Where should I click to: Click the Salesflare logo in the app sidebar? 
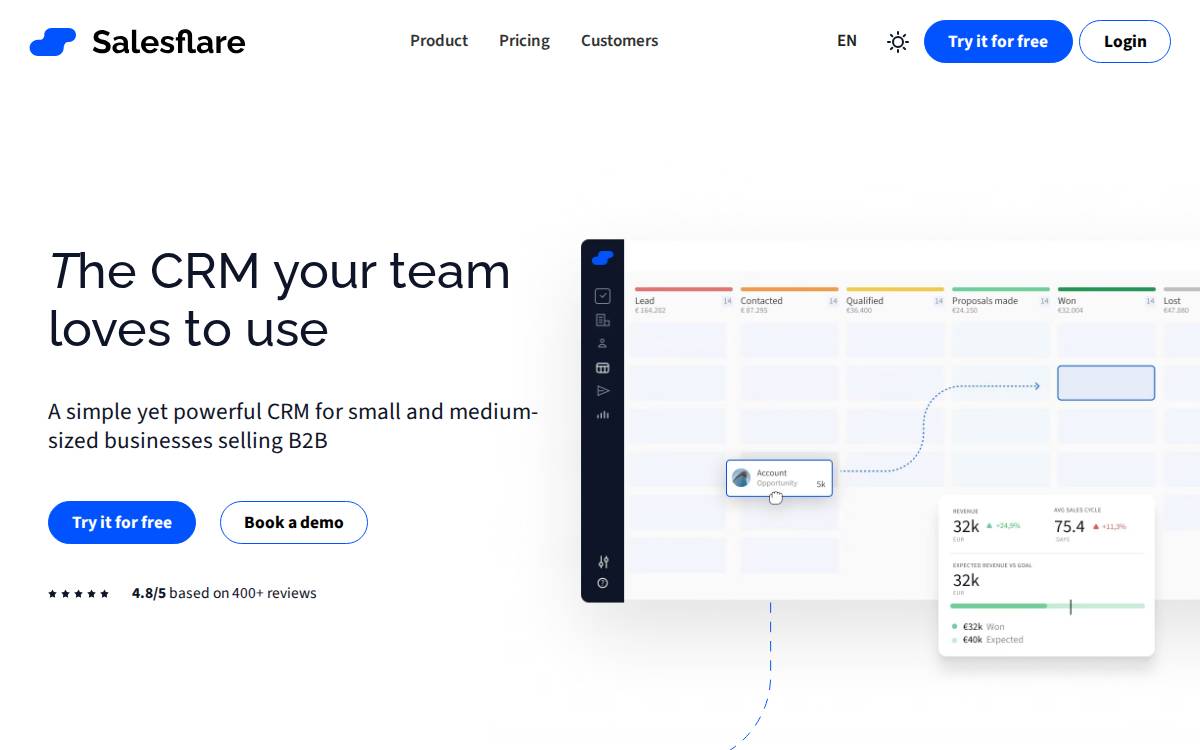[602, 258]
